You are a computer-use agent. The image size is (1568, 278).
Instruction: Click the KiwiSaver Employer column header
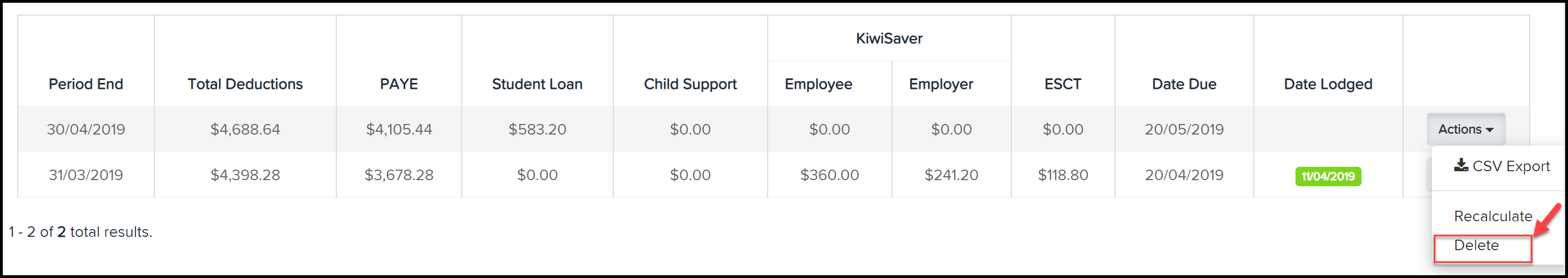[x=940, y=84]
